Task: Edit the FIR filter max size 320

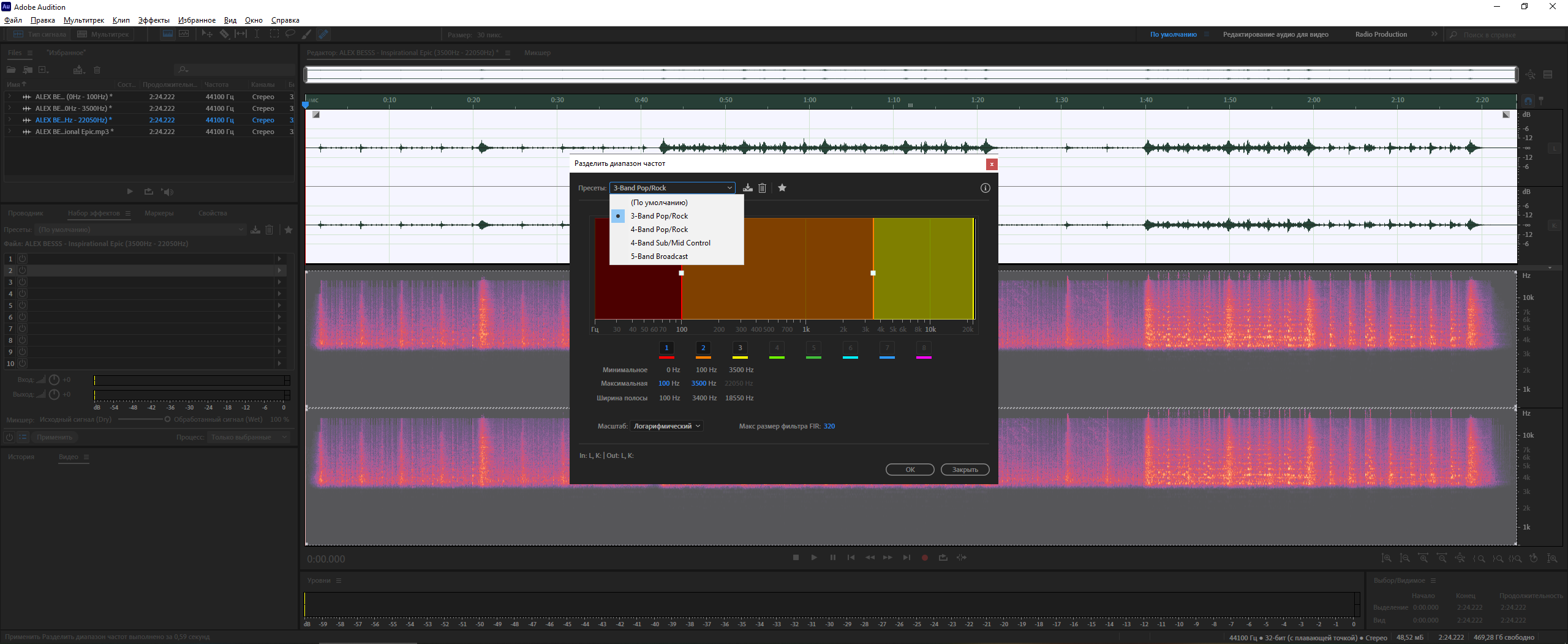Action: (x=829, y=426)
